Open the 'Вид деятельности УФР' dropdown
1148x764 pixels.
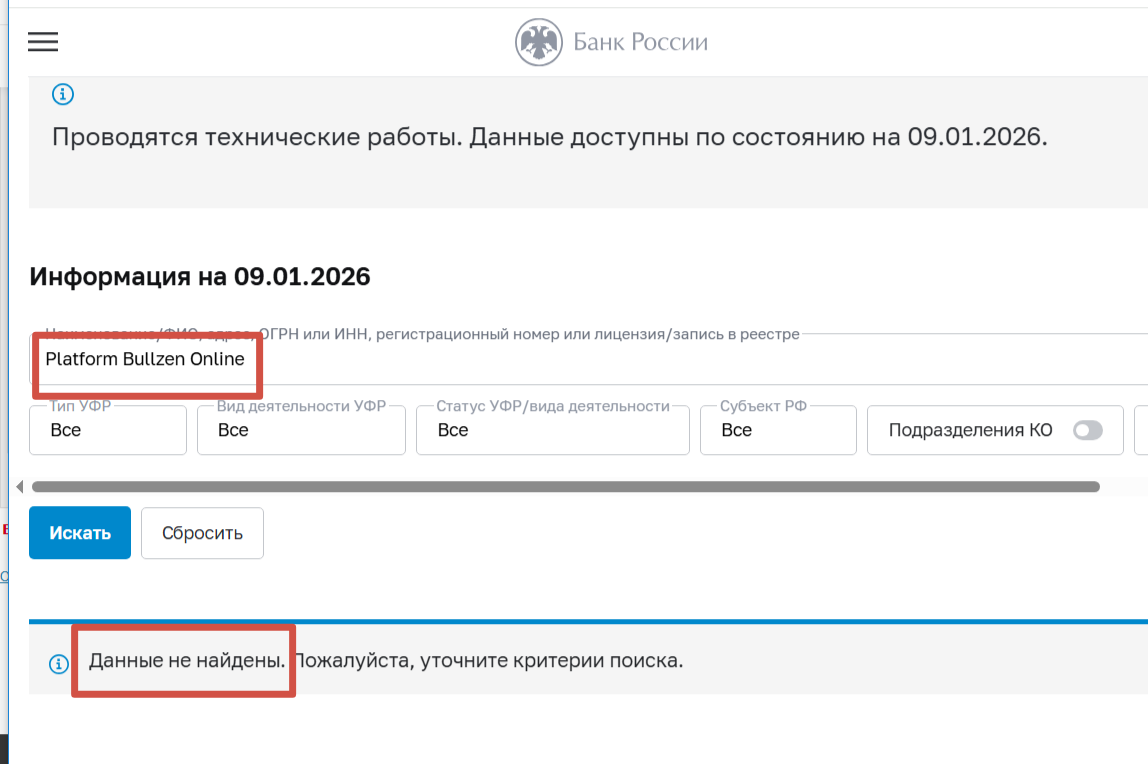click(x=301, y=430)
